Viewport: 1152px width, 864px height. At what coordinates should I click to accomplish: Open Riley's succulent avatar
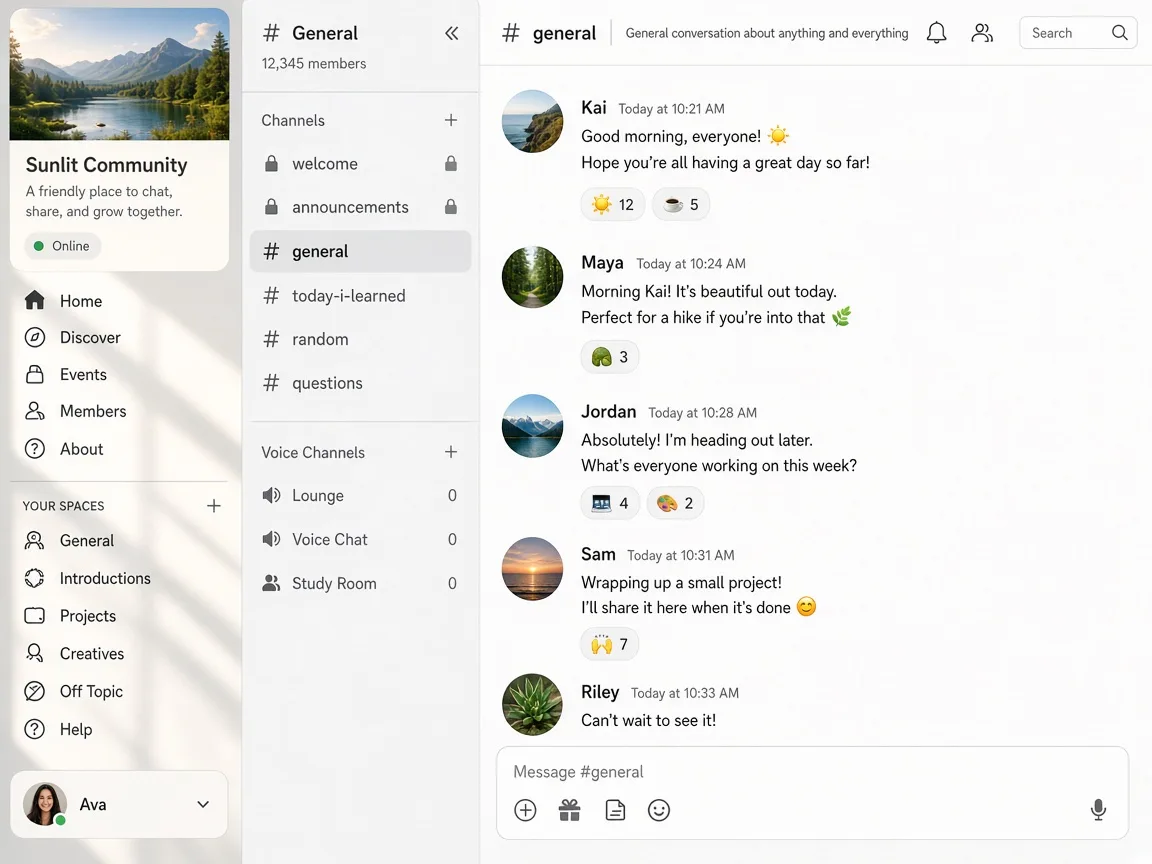point(533,705)
